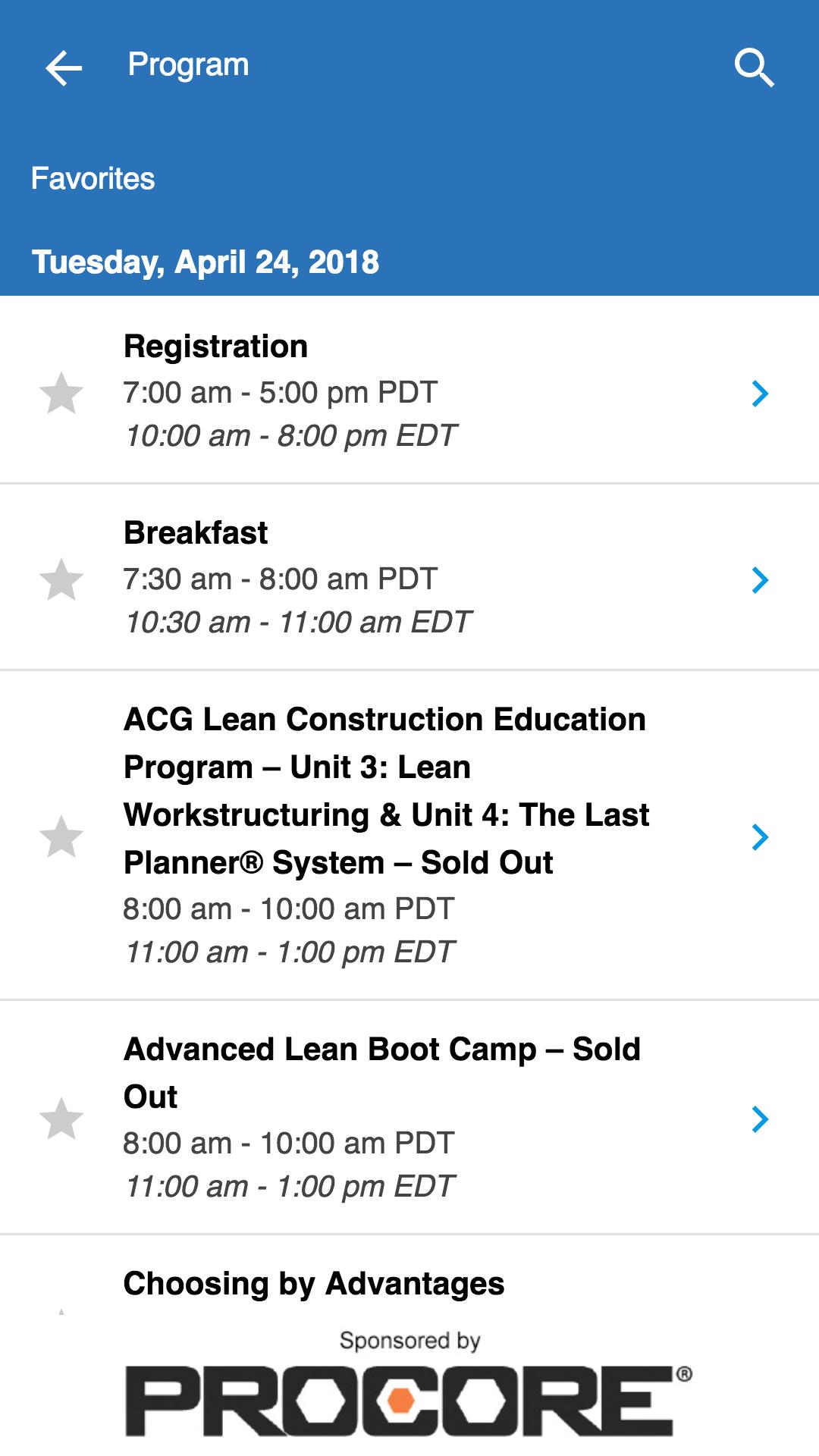Open the Registration session title
This screenshot has width=819, height=1456.
coord(216,347)
